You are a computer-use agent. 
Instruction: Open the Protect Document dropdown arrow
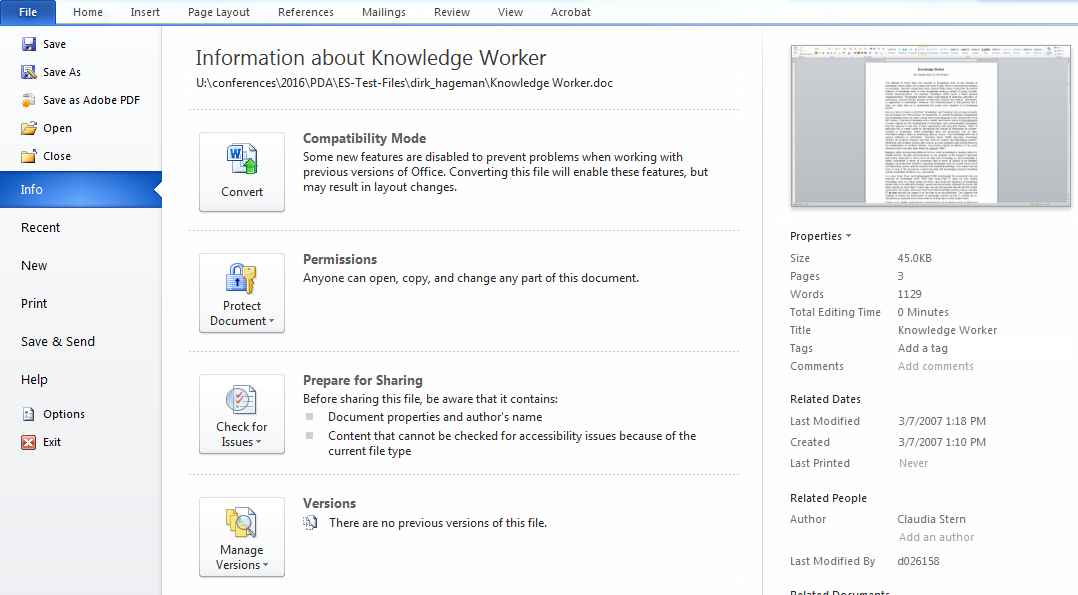point(272,321)
